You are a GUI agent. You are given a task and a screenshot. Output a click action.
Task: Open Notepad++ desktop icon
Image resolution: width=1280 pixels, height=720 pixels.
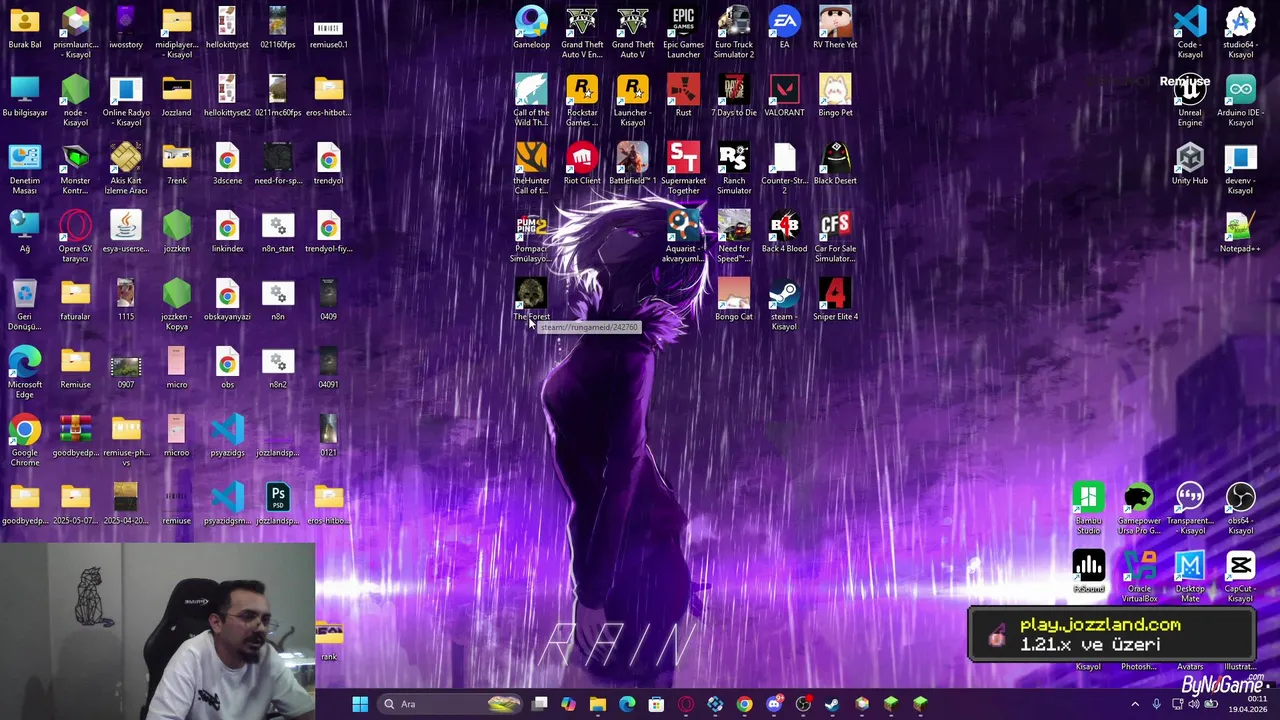click(1240, 232)
